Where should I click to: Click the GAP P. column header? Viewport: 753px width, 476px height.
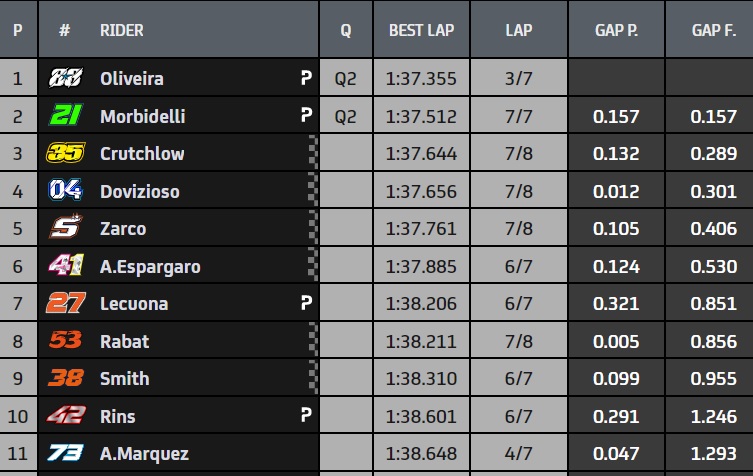click(x=617, y=30)
